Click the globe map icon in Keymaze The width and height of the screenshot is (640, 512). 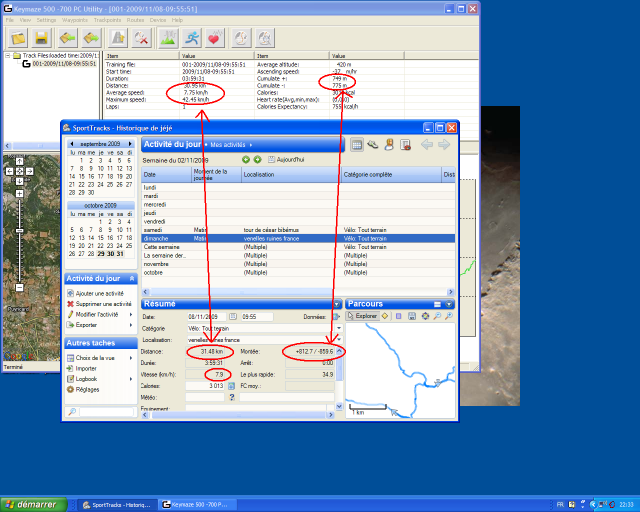[x=241, y=38]
